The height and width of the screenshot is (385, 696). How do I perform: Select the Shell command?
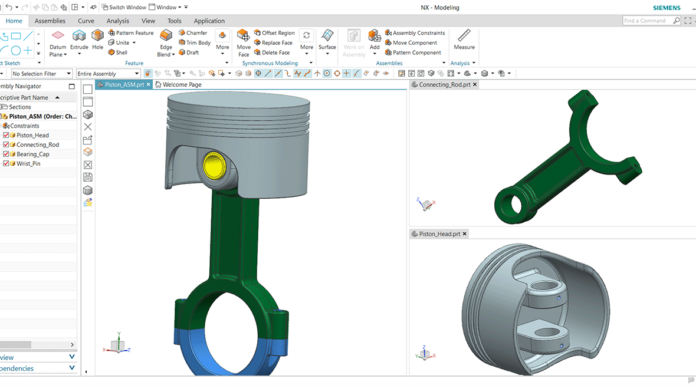click(x=118, y=52)
